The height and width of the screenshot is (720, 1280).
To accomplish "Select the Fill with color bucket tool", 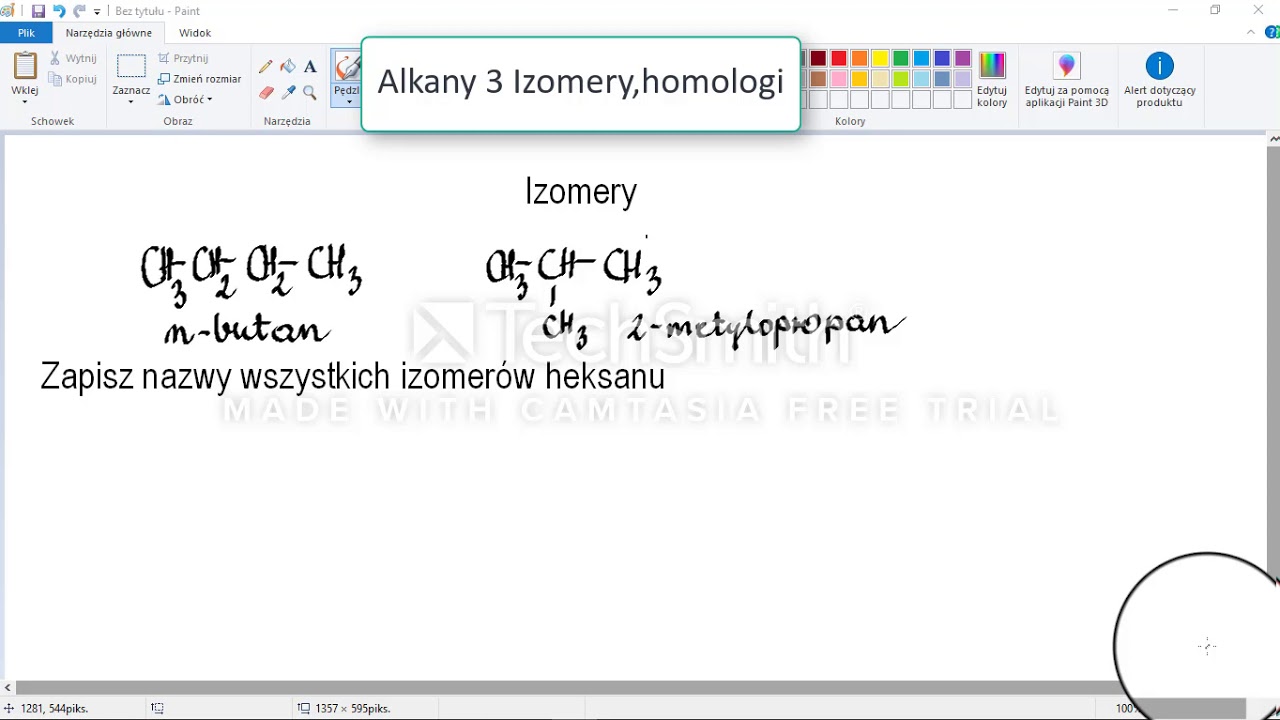I will click(288, 67).
